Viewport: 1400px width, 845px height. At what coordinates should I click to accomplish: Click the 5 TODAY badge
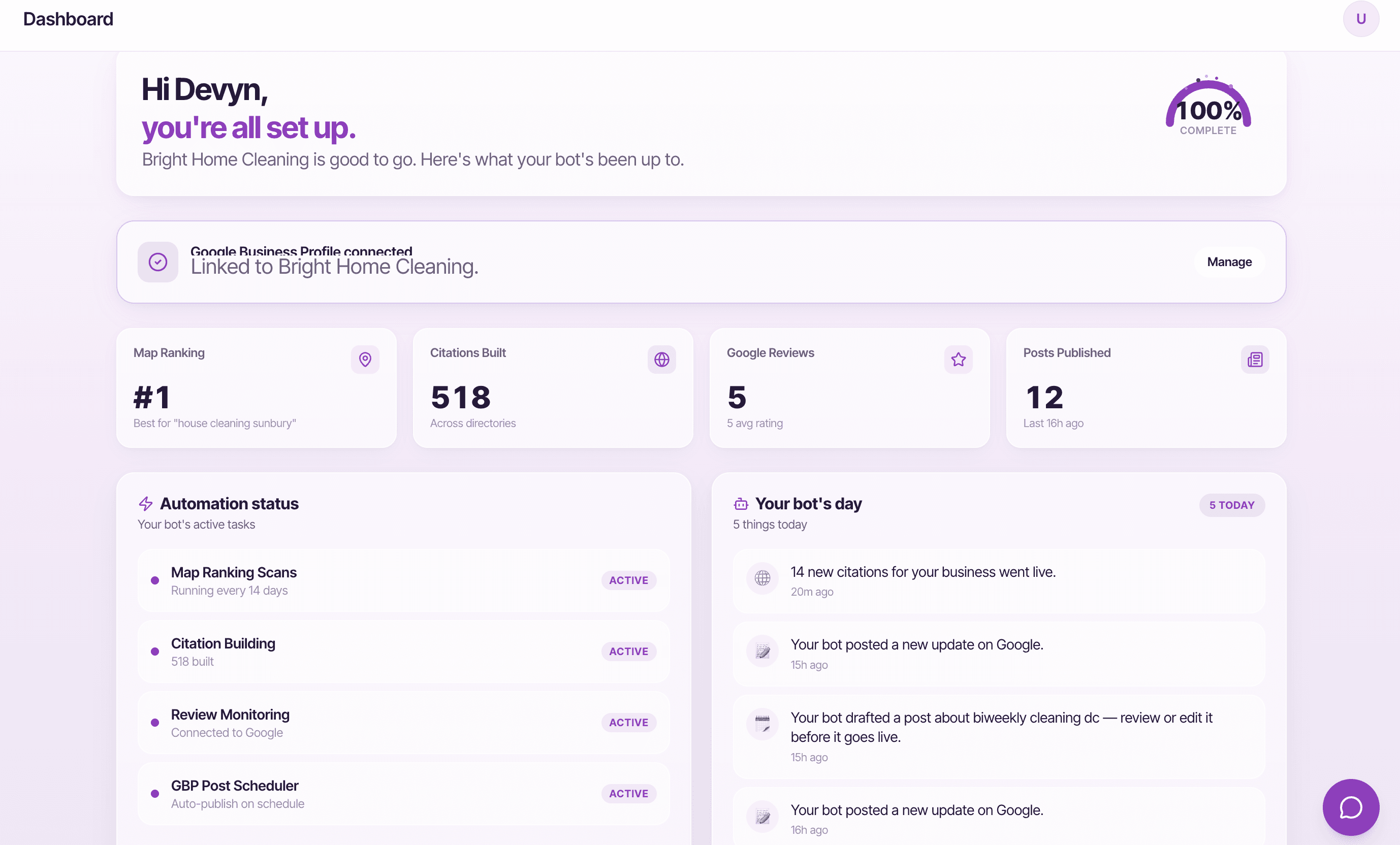[x=1231, y=505]
